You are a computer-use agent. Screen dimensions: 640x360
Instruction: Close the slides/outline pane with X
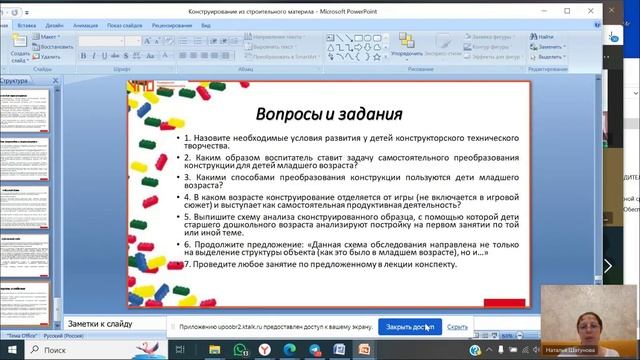[x=56, y=81]
